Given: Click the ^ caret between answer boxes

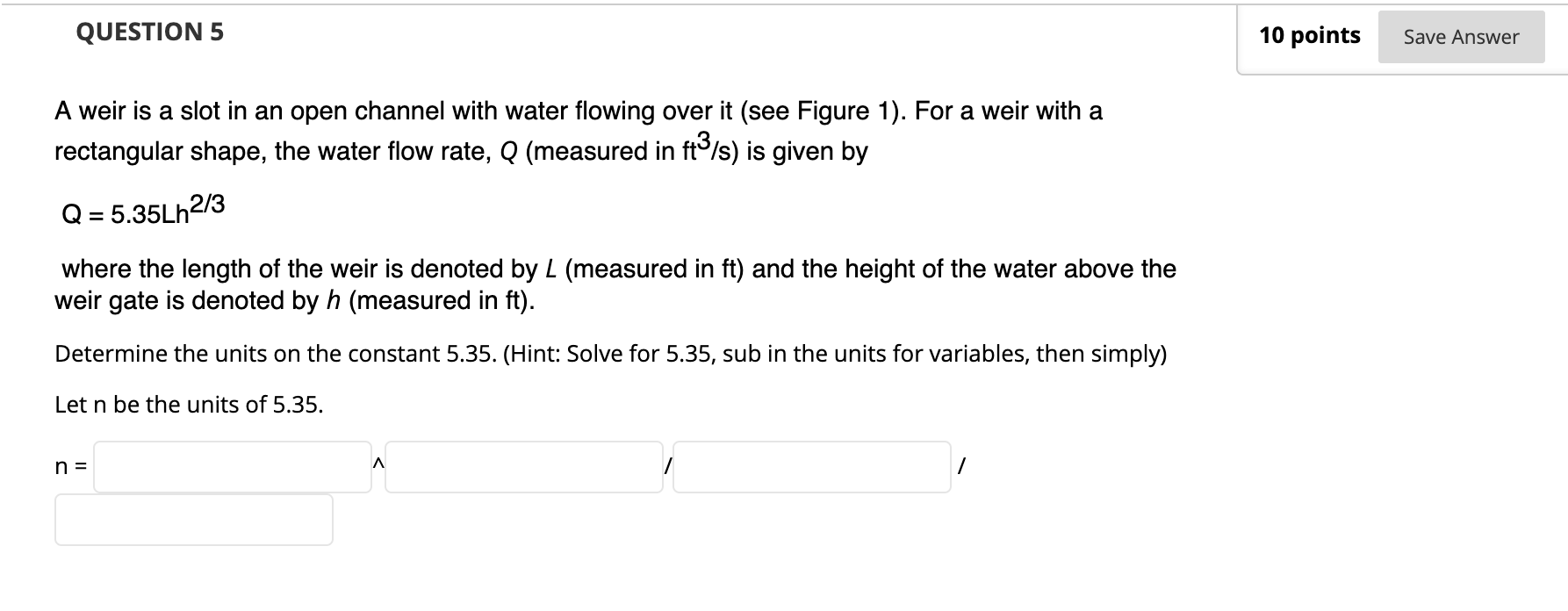Looking at the screenshot, I should [378, 465].
